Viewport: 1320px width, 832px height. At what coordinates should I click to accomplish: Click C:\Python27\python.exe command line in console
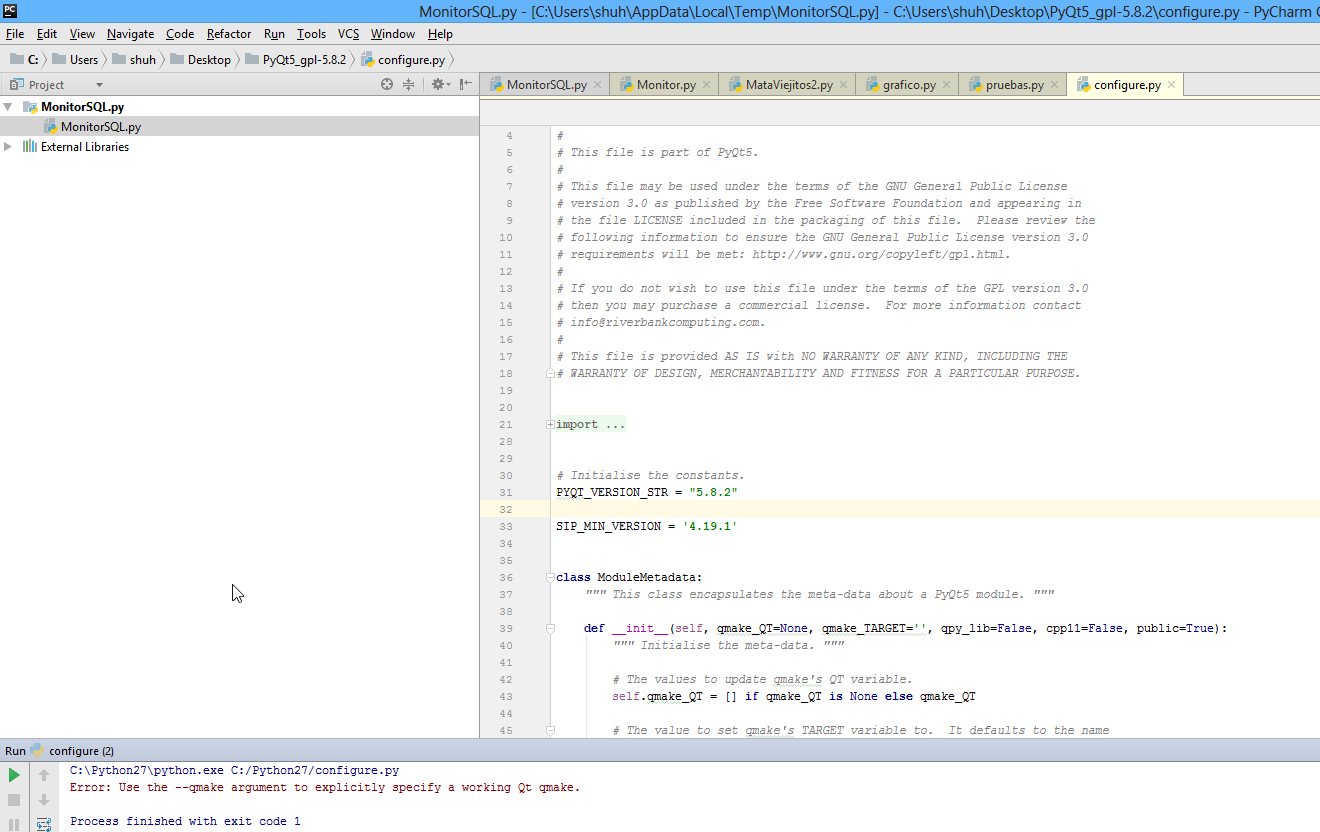click(x=234, y=771)
